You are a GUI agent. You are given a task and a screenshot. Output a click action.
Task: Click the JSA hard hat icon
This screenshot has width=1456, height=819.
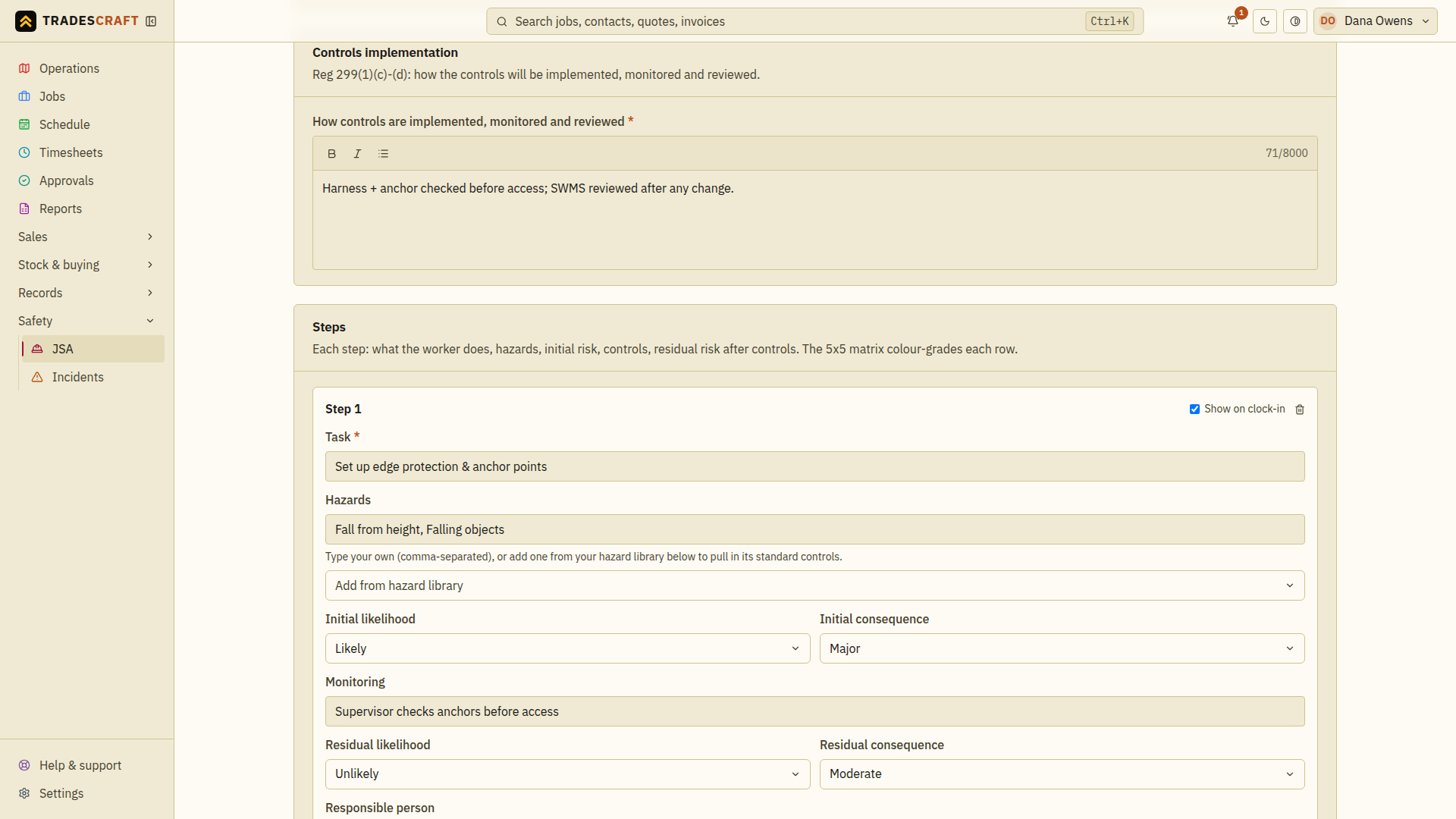pos(37,349)
